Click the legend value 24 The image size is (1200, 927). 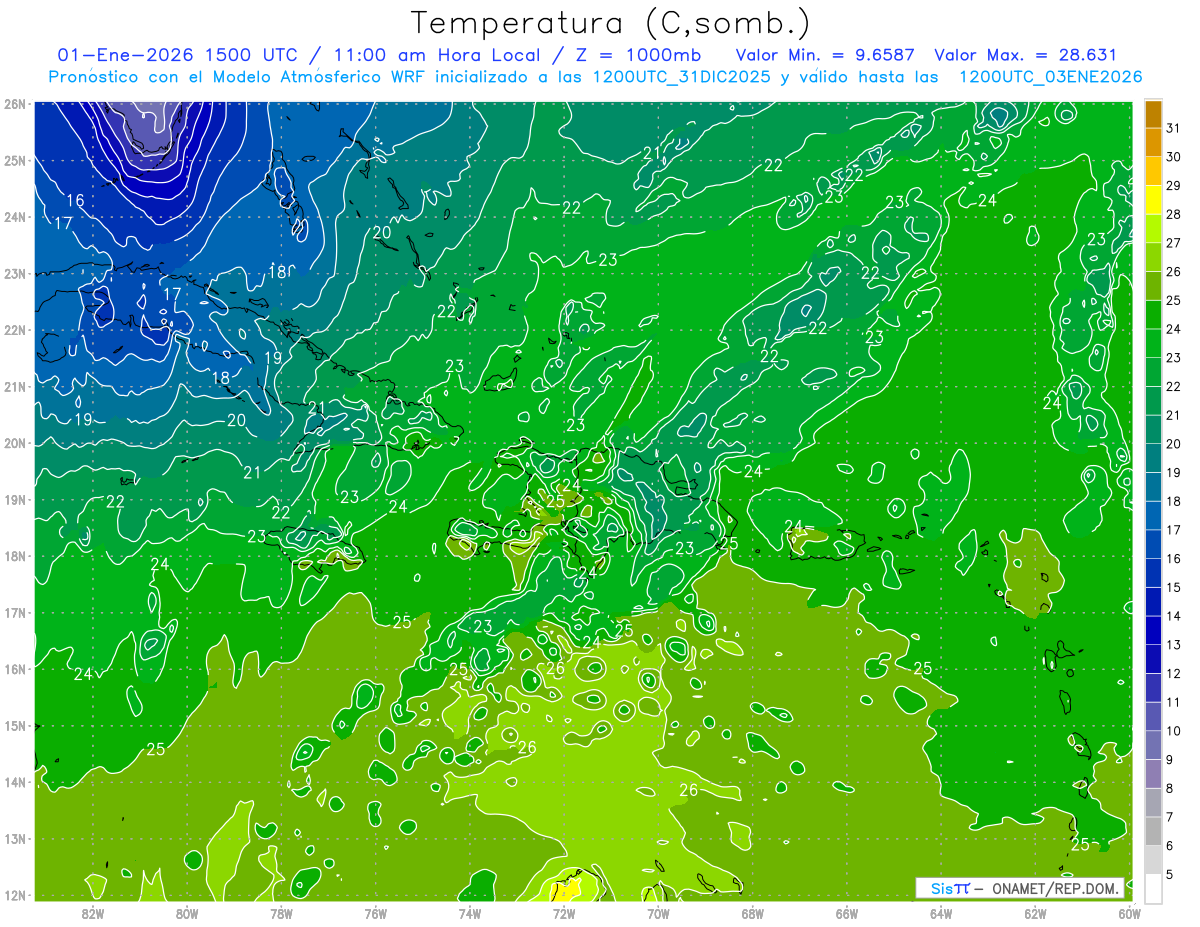[1174, 329]
